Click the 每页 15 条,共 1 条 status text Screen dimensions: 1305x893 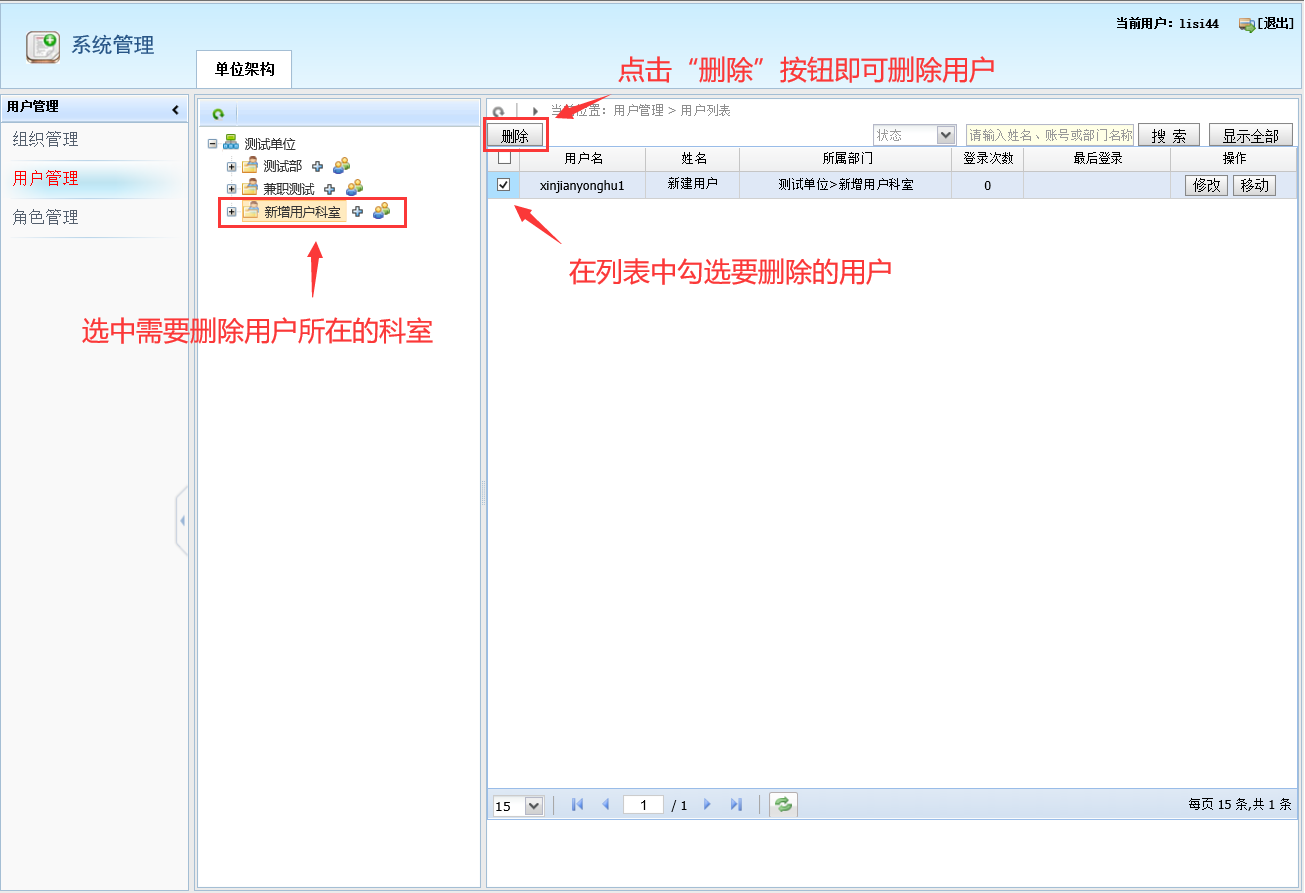tap(1239, 804)
